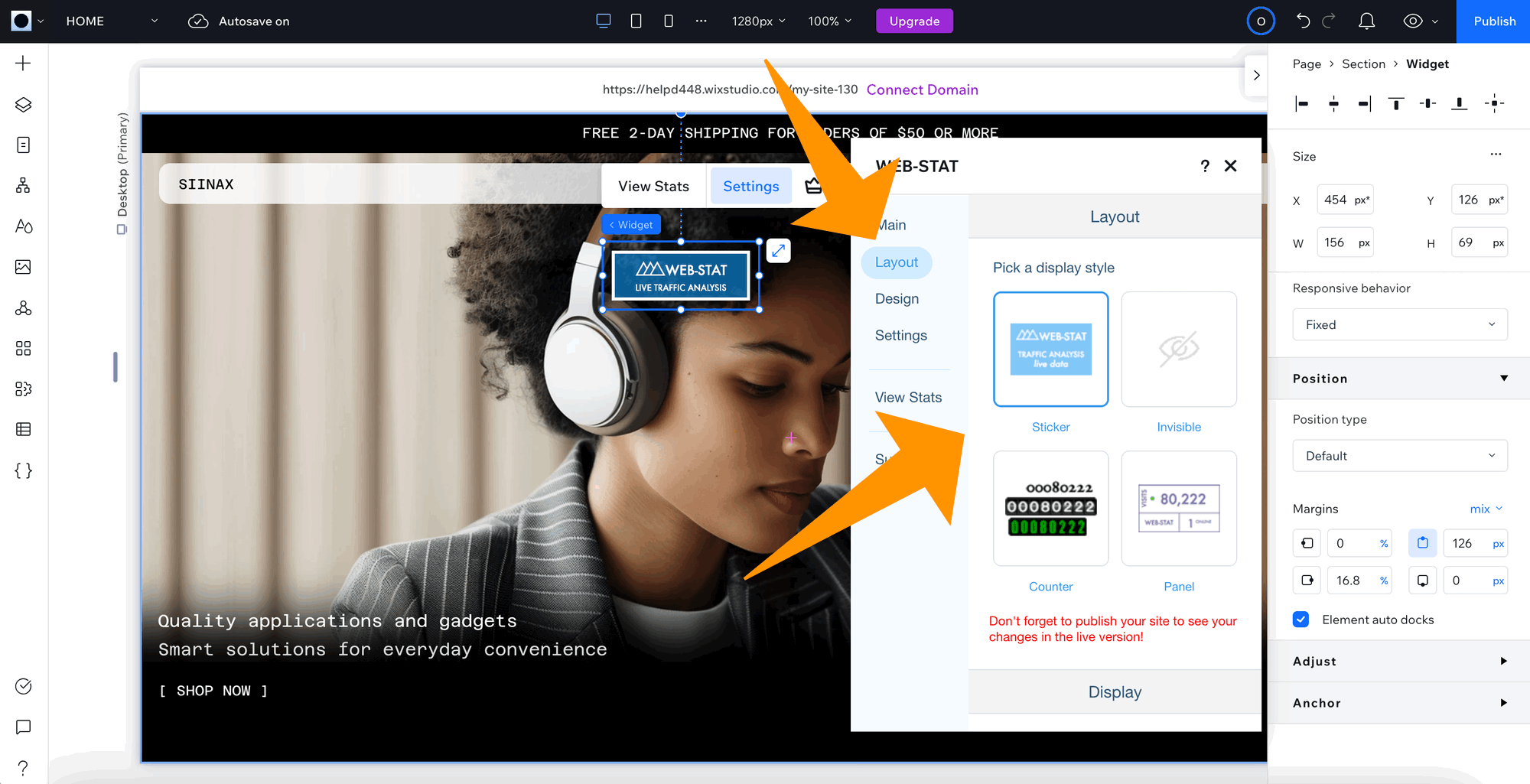Publish the site
The width and height of the screenshot is (1530, 784).
tap(1493, 21)
